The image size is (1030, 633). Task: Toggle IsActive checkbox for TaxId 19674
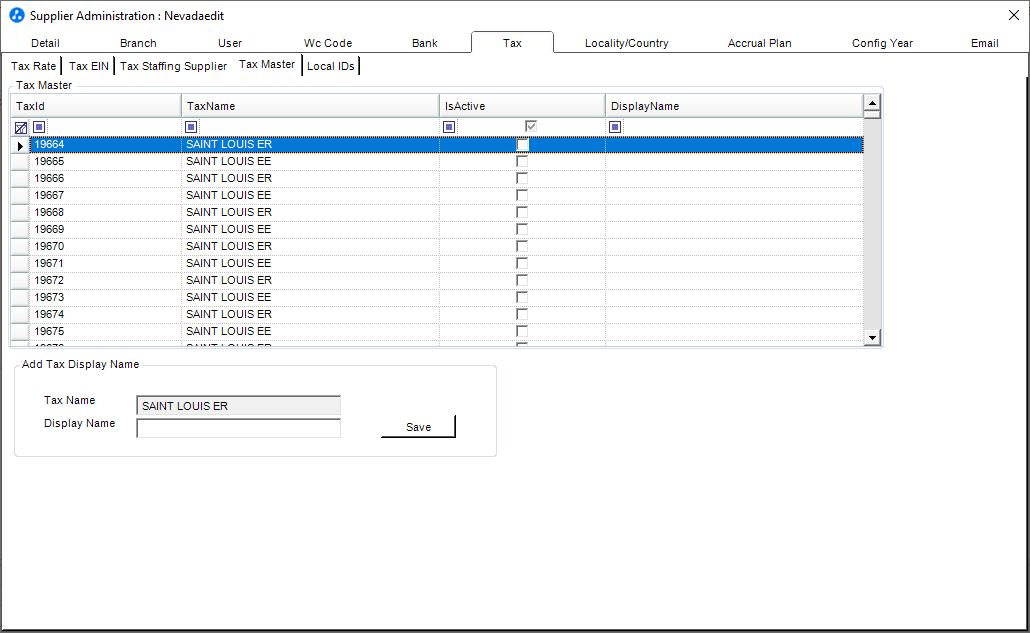[x=522, y=315]
